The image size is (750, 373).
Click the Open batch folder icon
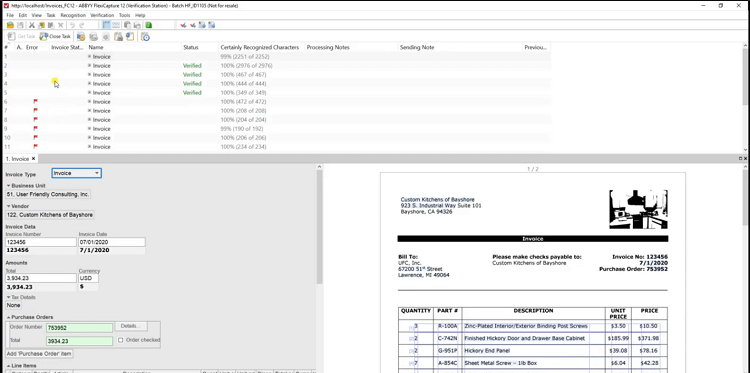(x=10, y=25)
